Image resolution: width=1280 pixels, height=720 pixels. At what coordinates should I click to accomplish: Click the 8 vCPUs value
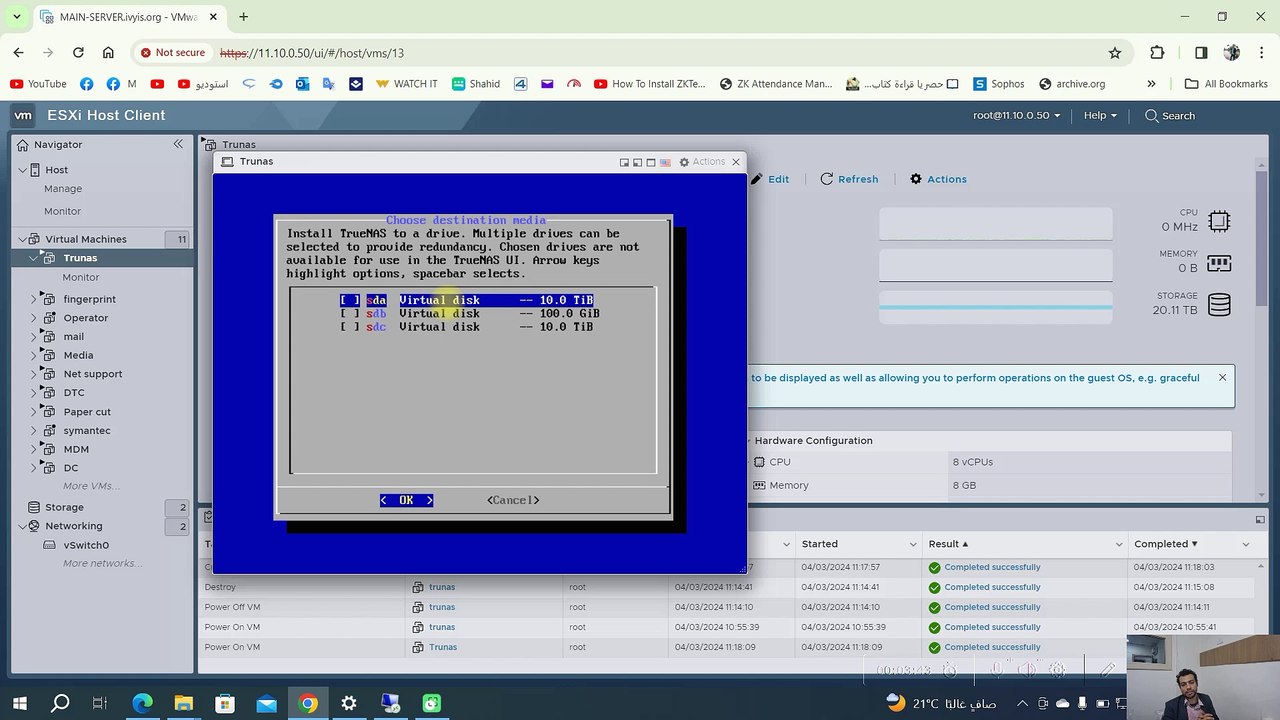coord(973,462)
